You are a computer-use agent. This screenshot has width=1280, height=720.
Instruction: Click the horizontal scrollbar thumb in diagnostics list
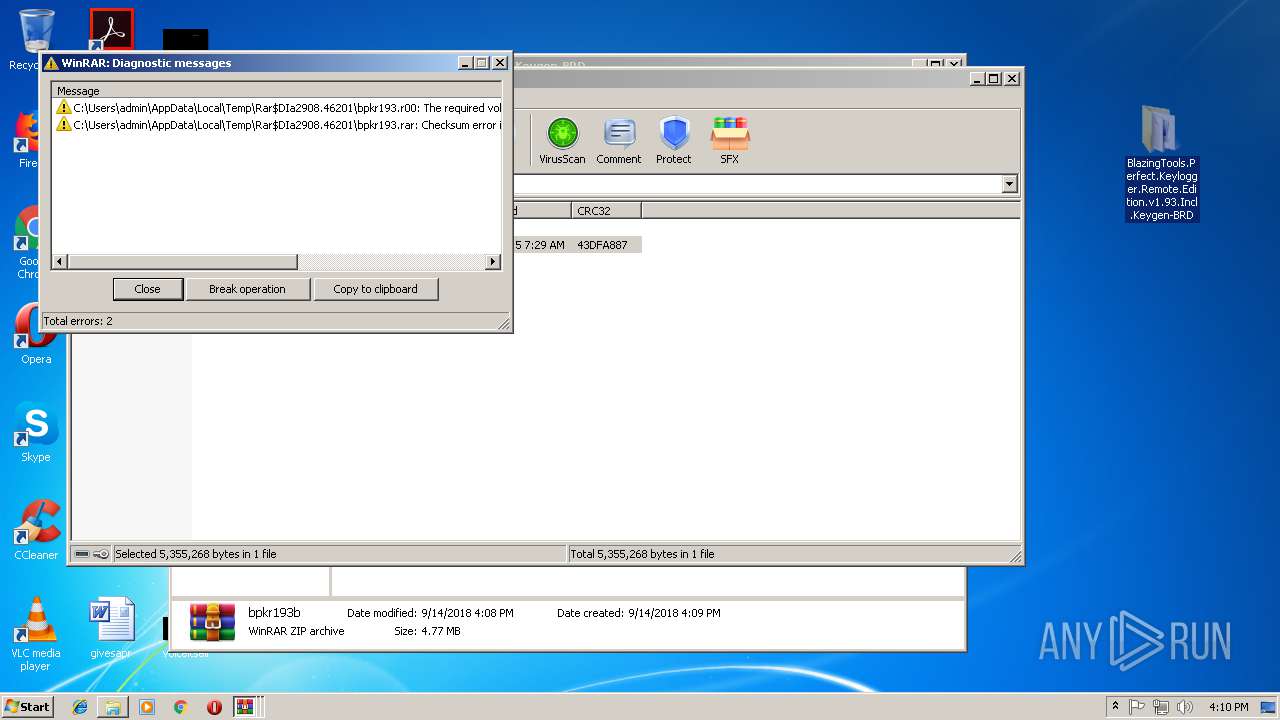point(182,262)
